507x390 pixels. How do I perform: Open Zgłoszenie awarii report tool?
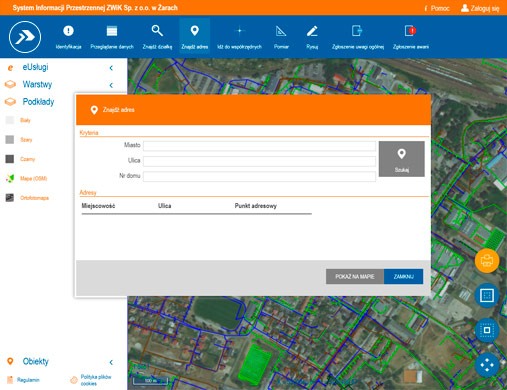(x=410, y=37)
